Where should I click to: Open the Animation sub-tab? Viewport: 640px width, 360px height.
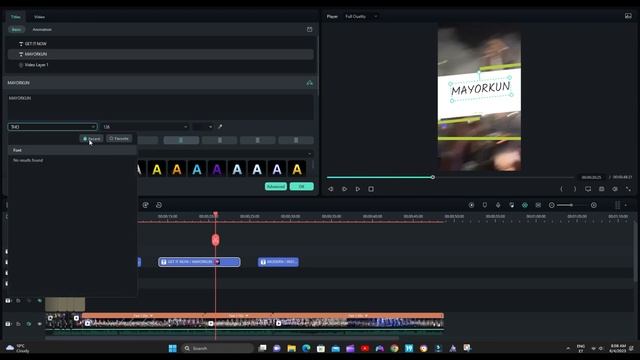[x=42, y=29]
